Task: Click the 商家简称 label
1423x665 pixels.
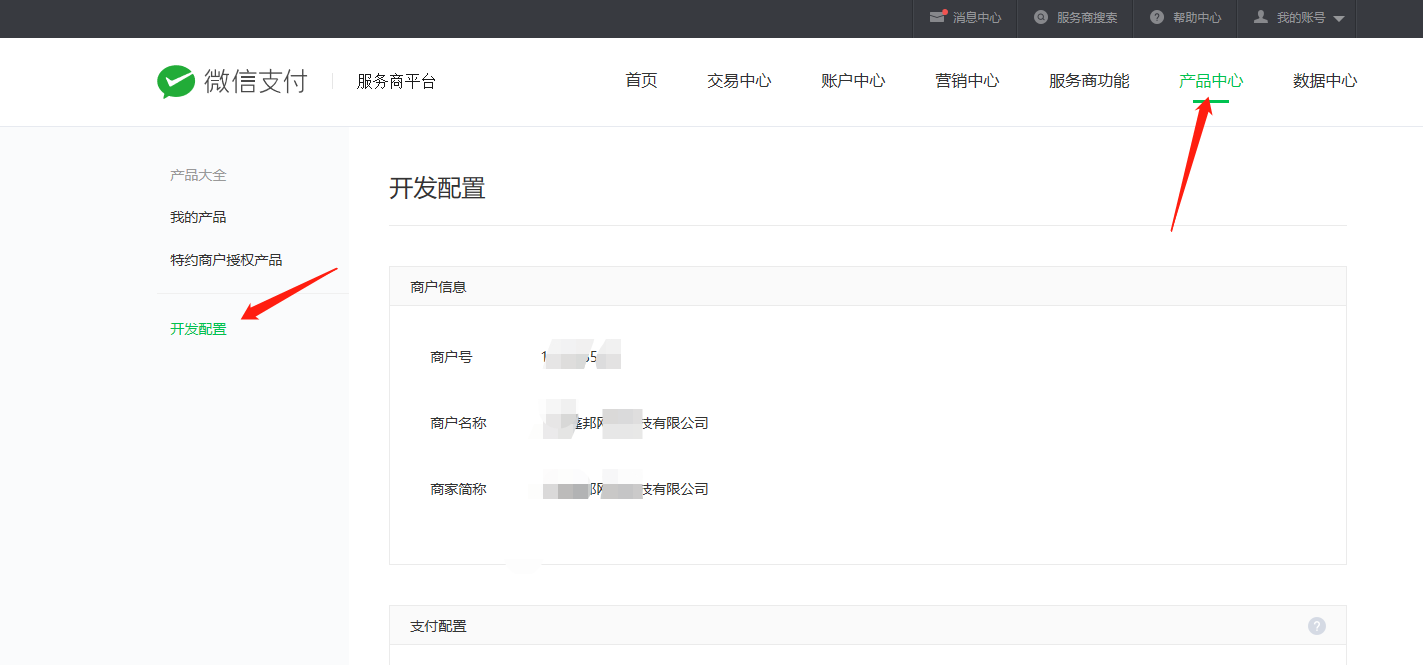Action: (x=458, y=489)
